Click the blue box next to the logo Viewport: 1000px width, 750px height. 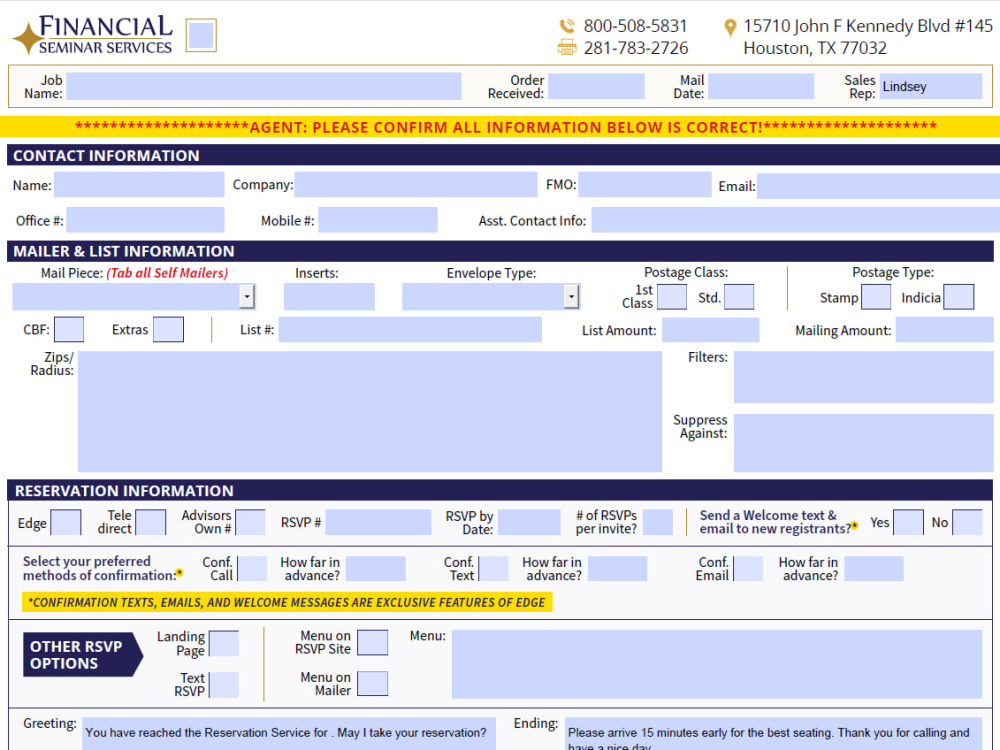coord(201,34)
